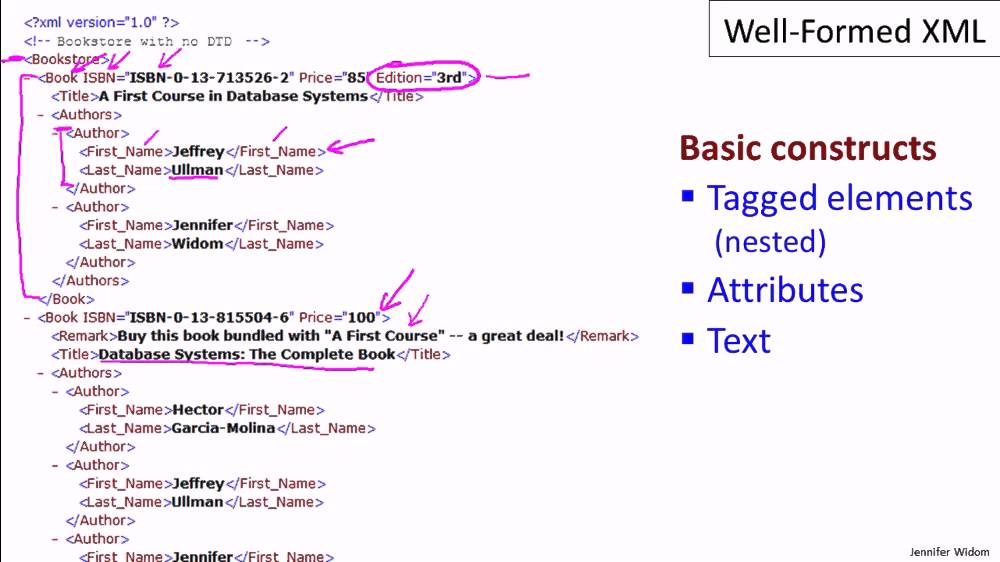This screenshot has height=562, width=1000.
Task: Click Jeffrey first name below Garcia-Molina's author block
Action: [198, 484]
